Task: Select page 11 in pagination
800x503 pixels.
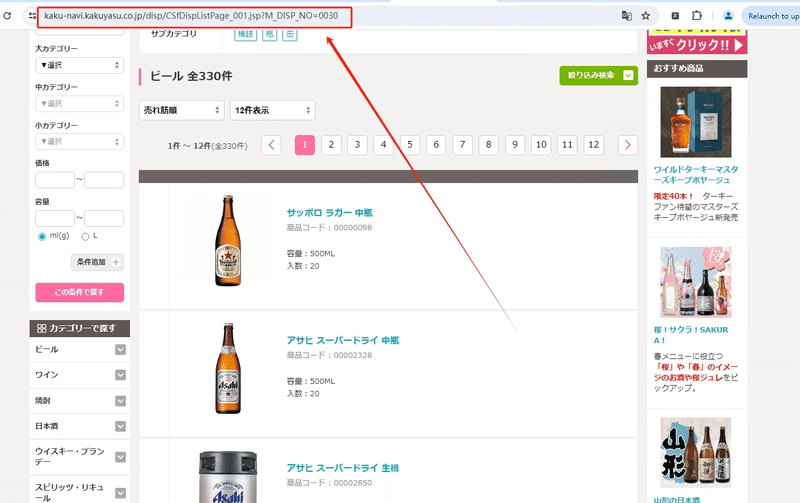Action: coord(567,145)
